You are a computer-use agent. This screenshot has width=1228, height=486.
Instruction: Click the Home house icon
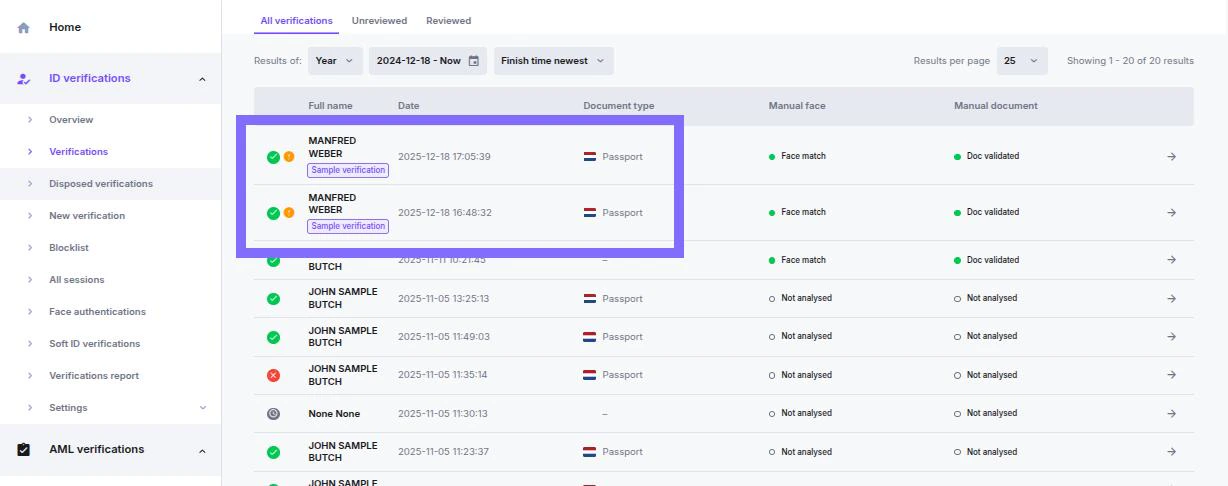(x=24, y=28)
